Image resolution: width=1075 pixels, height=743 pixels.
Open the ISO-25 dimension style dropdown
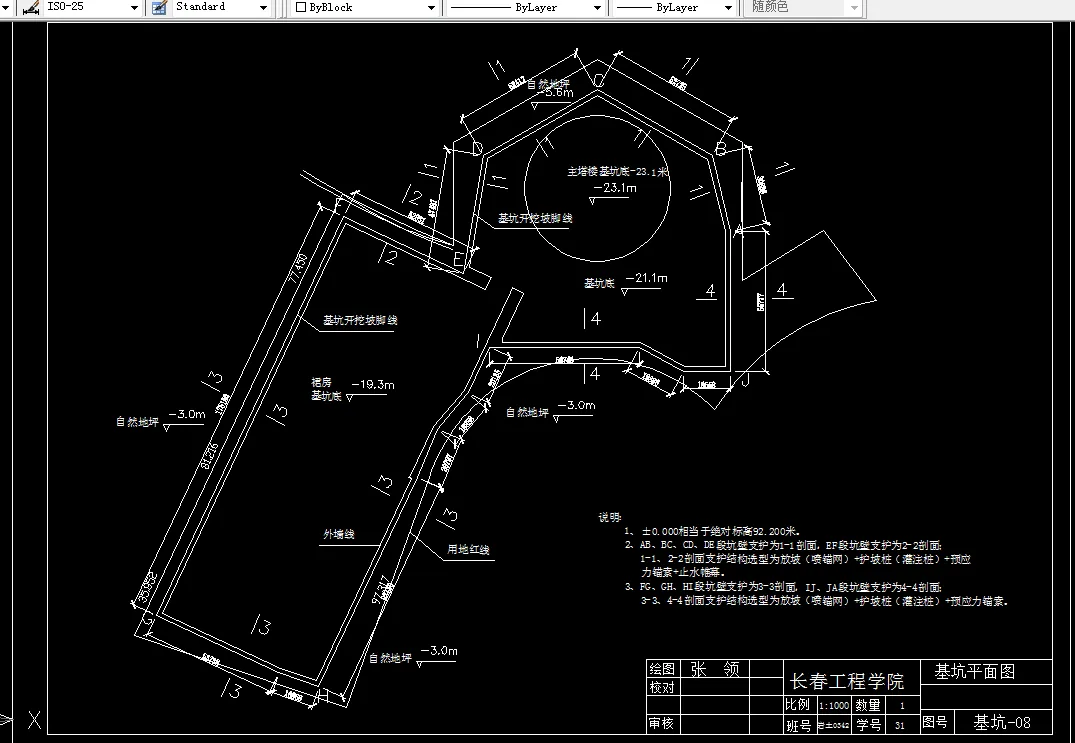point(135,8)
